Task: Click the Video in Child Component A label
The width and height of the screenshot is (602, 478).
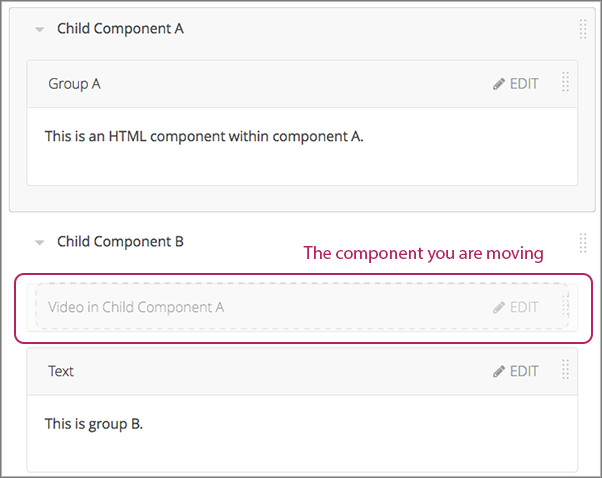Action: [136, 308]
